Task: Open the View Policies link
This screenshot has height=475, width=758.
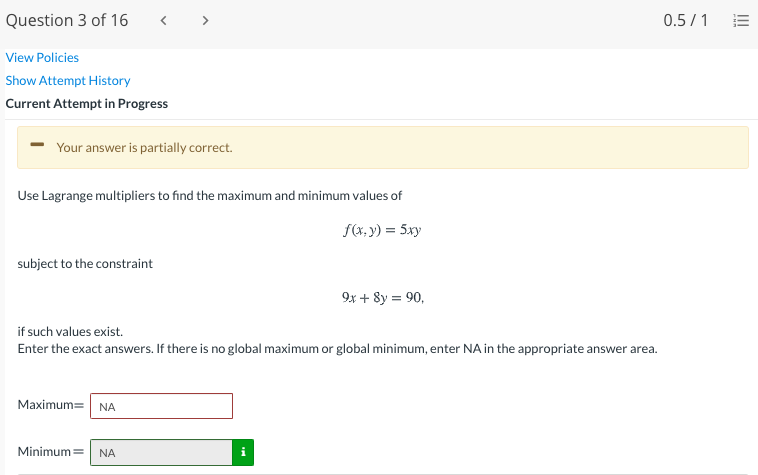Action: [x=42, y=58]
